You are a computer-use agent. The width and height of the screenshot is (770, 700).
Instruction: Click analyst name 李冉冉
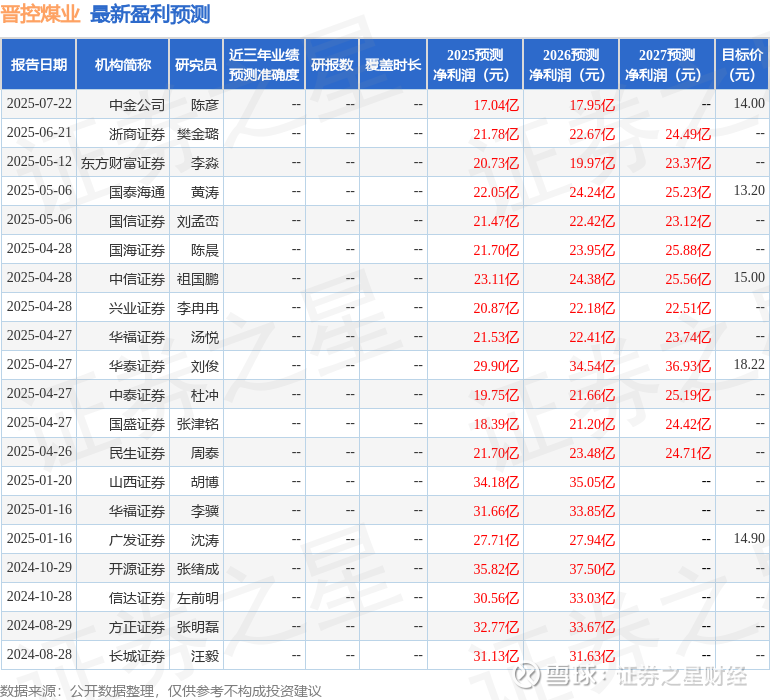coord(198,308)
